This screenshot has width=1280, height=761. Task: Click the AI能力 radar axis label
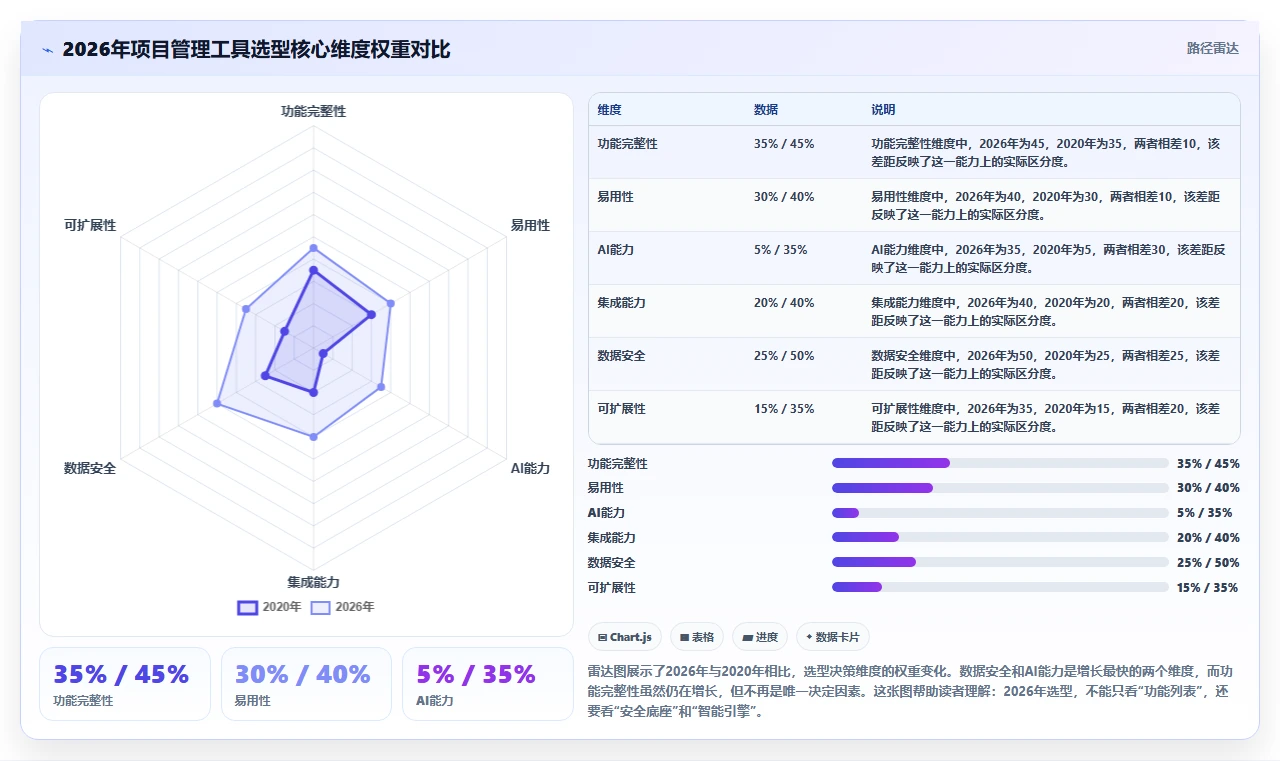click(x=530, y=469)
